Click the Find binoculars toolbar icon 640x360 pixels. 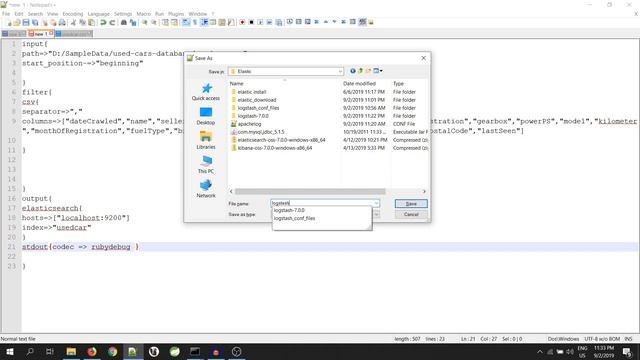coord(124,22)
